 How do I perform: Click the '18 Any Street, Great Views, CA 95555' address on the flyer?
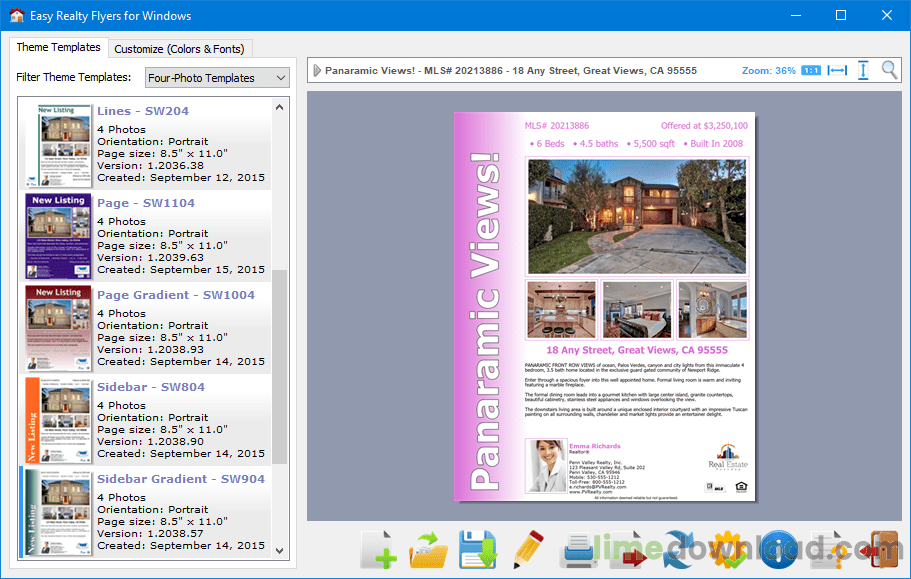637,350
